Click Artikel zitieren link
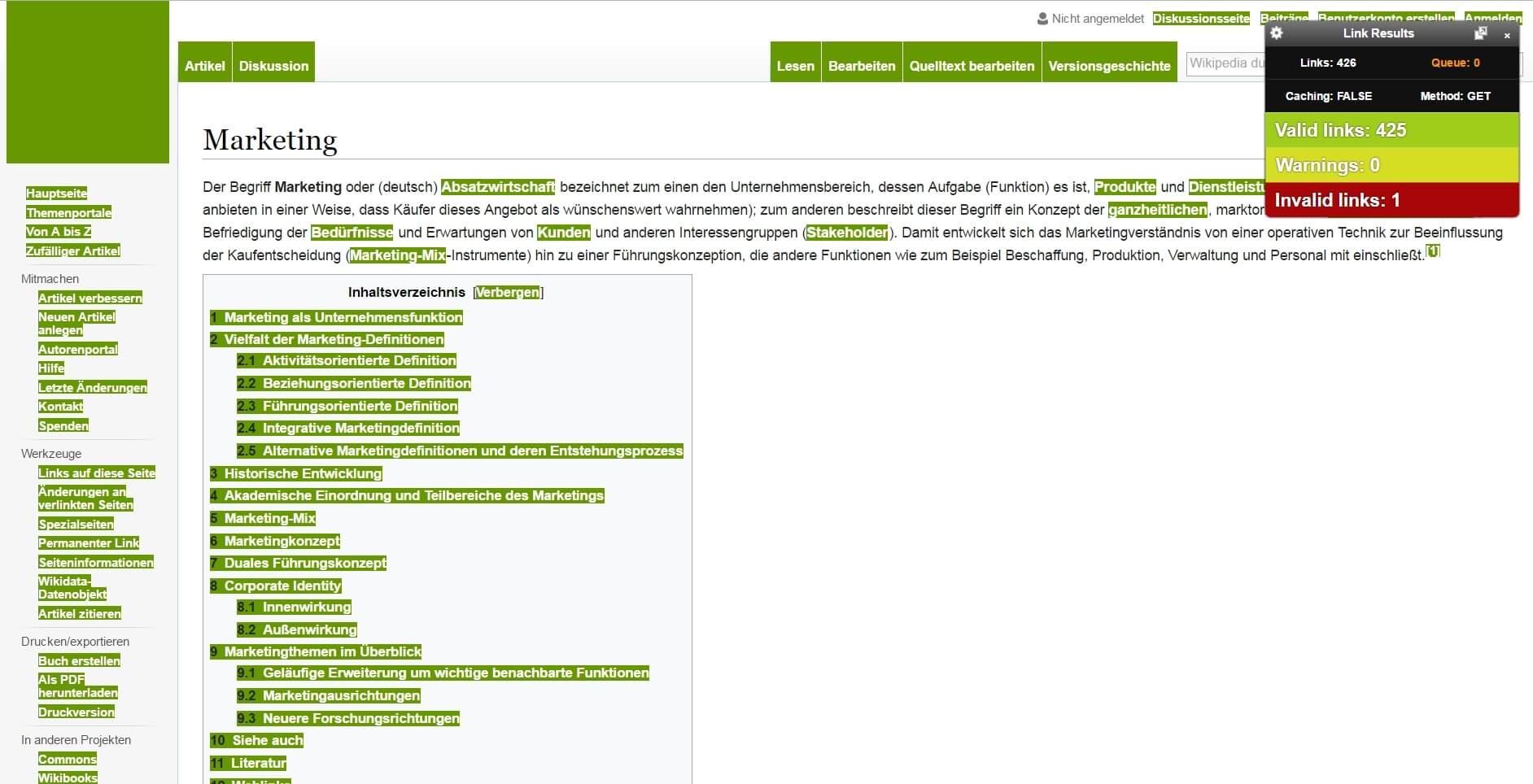1533x784 pixels. click(x=80, y=614)
